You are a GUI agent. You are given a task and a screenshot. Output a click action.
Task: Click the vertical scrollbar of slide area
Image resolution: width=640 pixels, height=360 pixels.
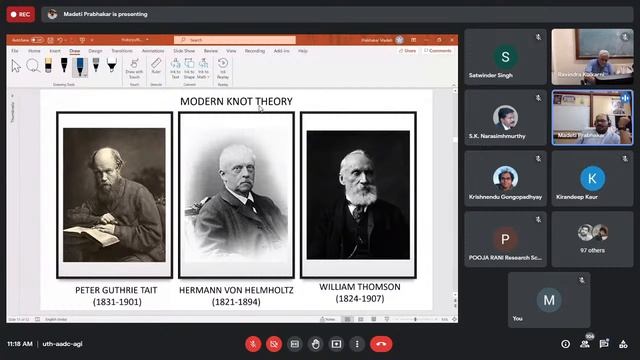[455, 192]
